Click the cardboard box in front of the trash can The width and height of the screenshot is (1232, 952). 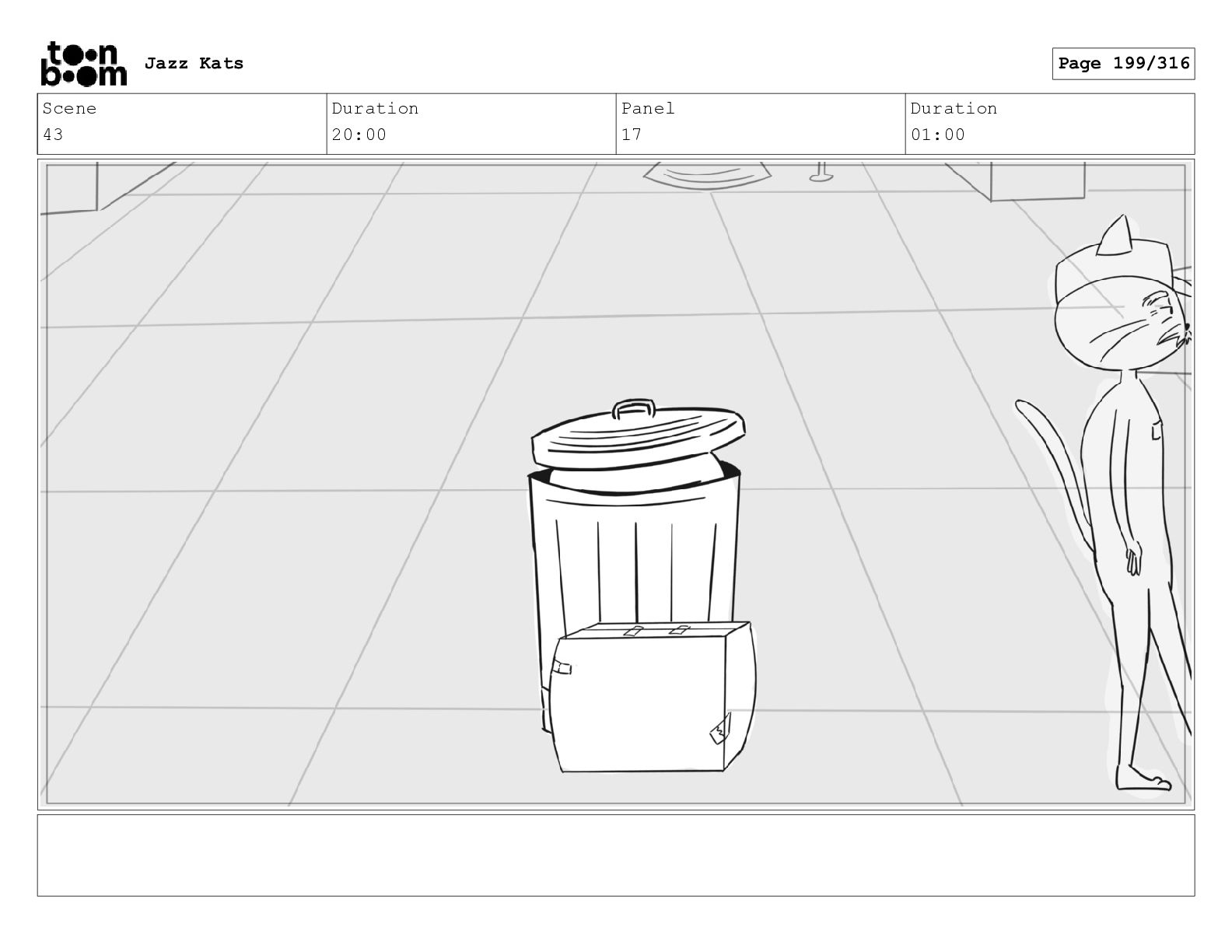pos(652,697)
